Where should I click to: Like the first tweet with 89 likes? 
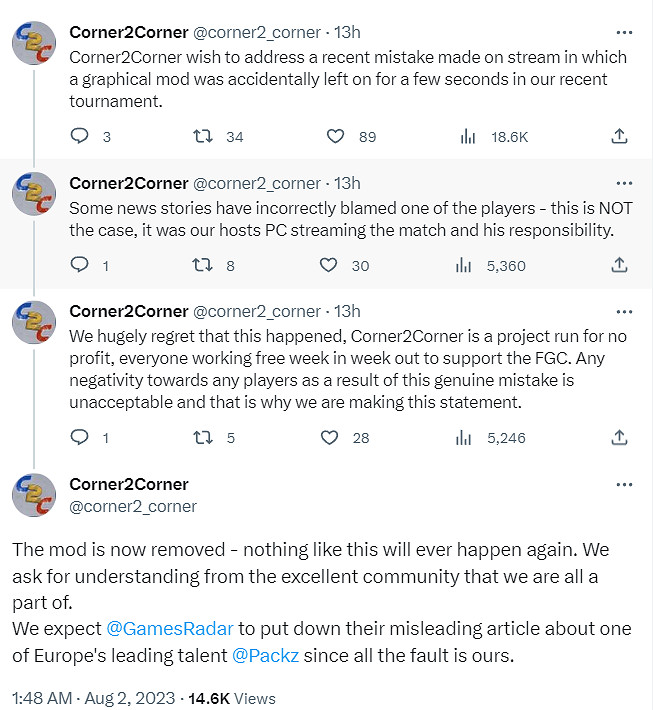coord(337,136)
